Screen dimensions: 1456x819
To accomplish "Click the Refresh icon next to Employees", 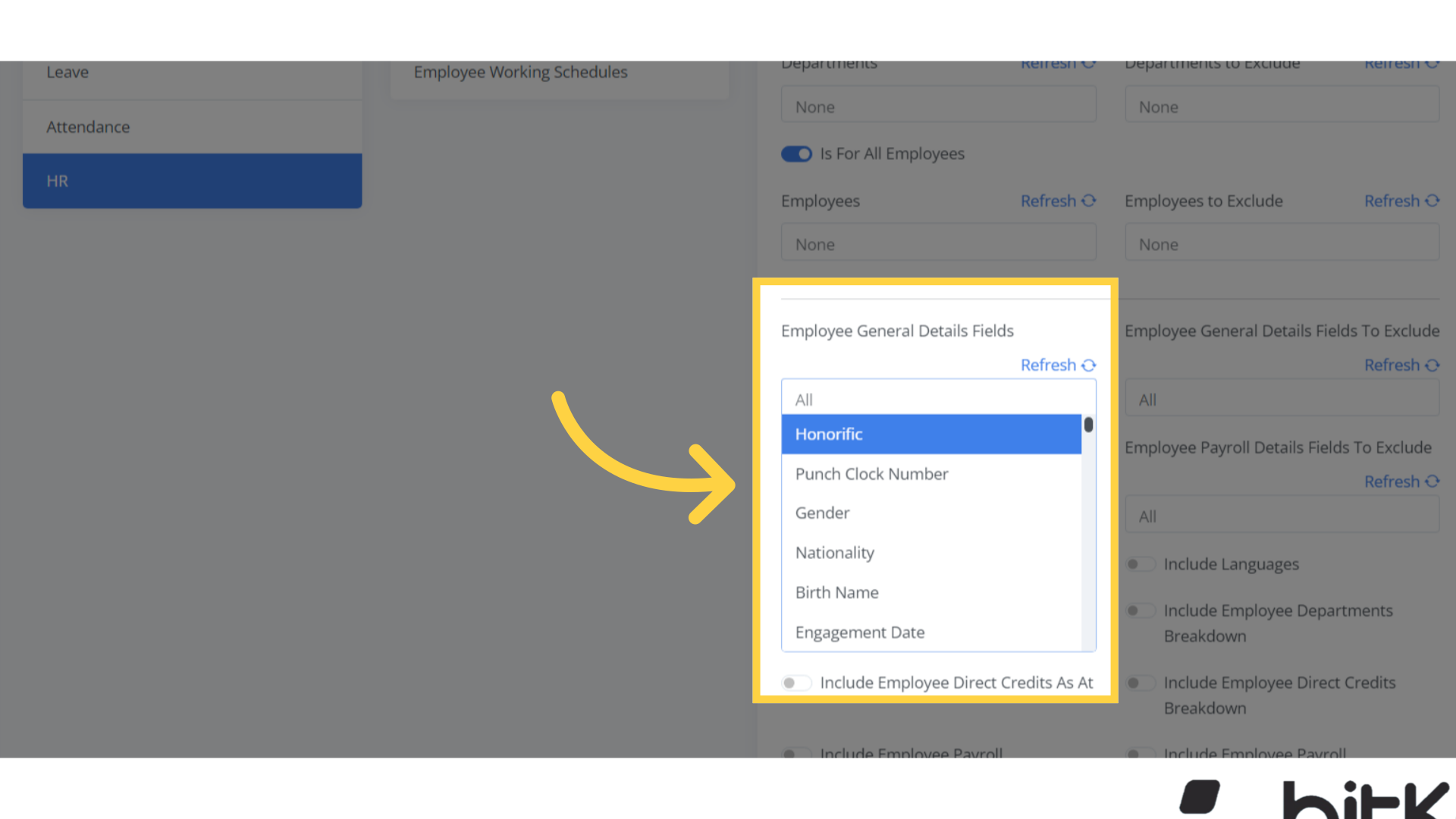I will (1090, 200).
